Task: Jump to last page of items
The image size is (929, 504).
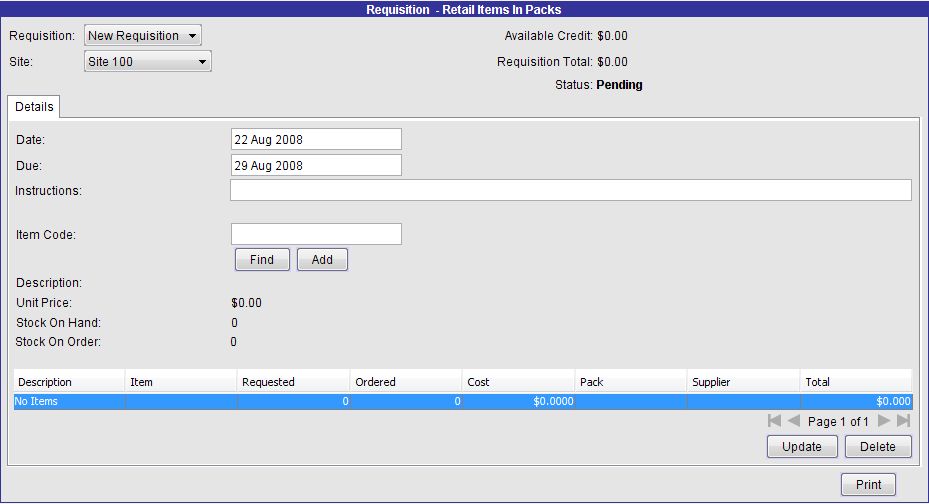Action: (x=903, y=421)
